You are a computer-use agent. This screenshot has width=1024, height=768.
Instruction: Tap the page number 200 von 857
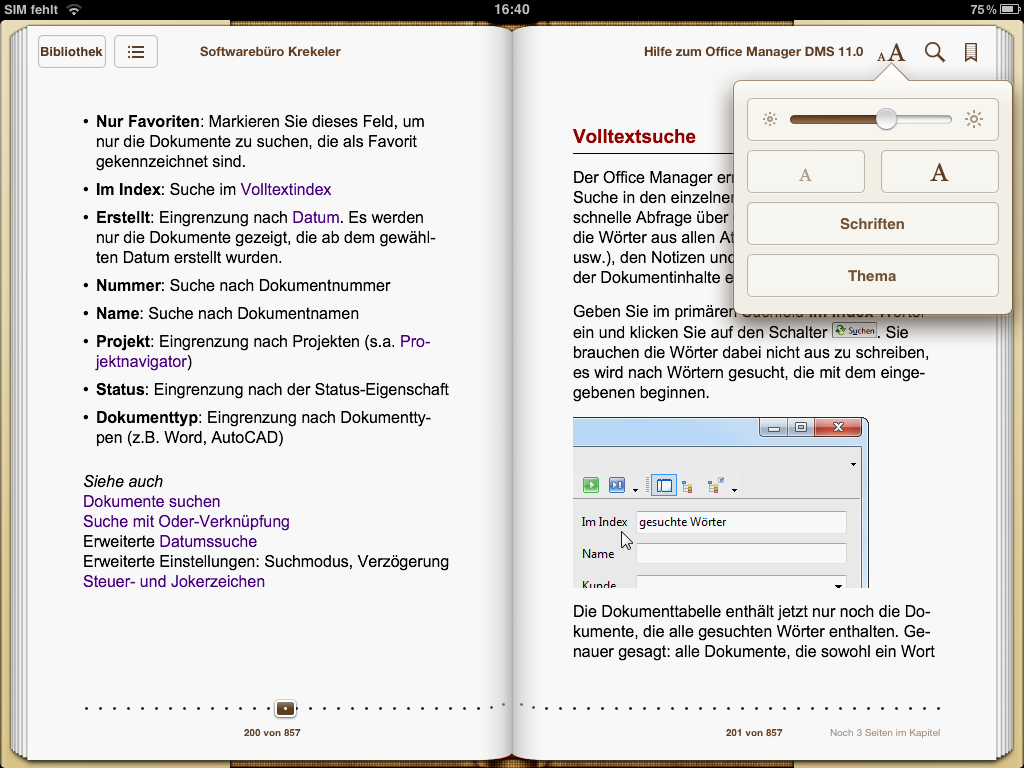[x=272, y=733]
